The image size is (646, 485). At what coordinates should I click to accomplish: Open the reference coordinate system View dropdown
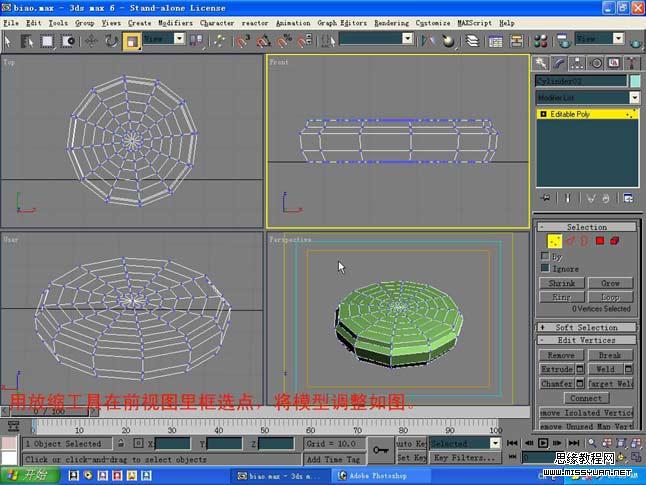(179, 39)
